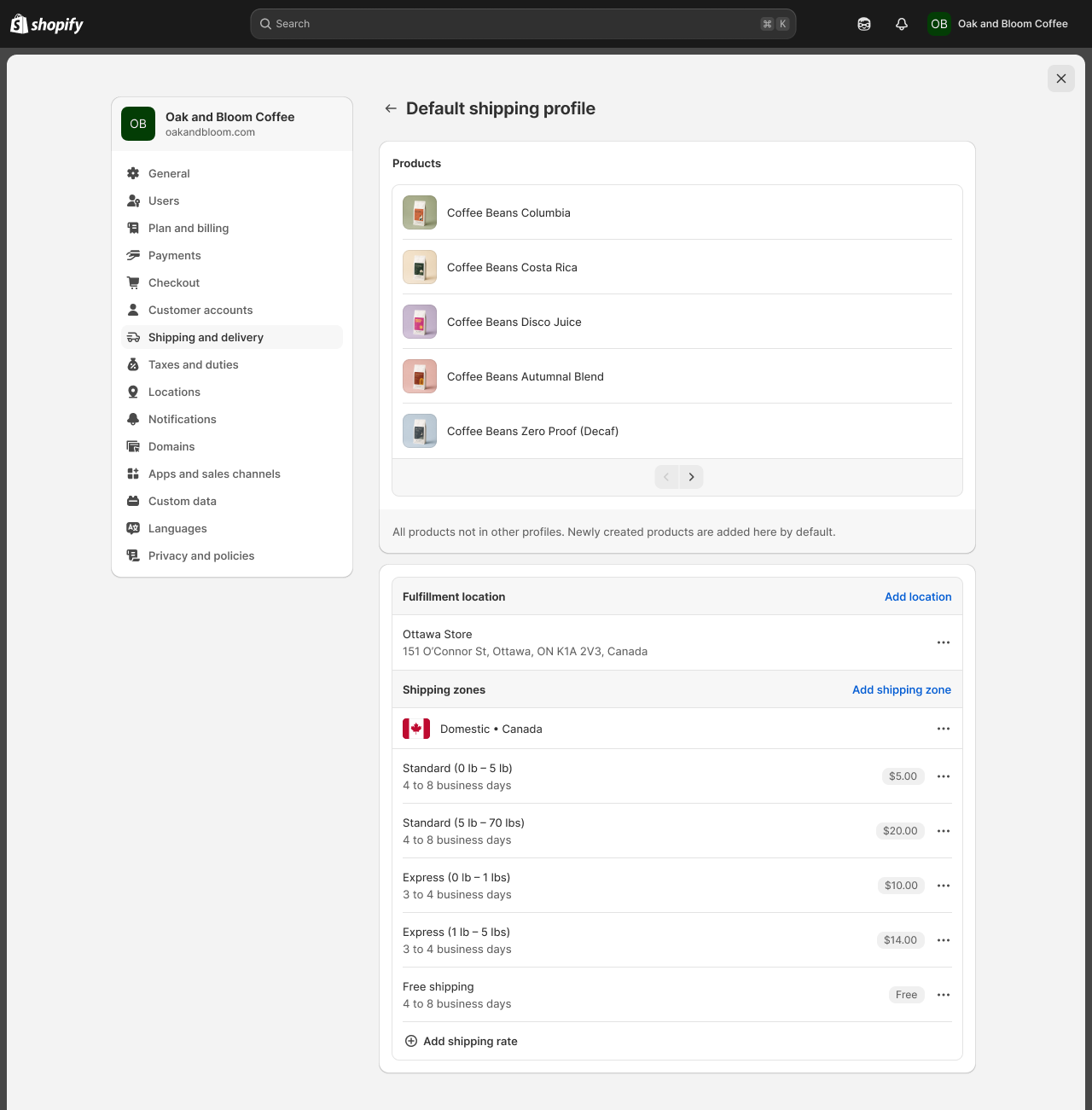Click the $10.00 rate badge

[x=901, y=886]
